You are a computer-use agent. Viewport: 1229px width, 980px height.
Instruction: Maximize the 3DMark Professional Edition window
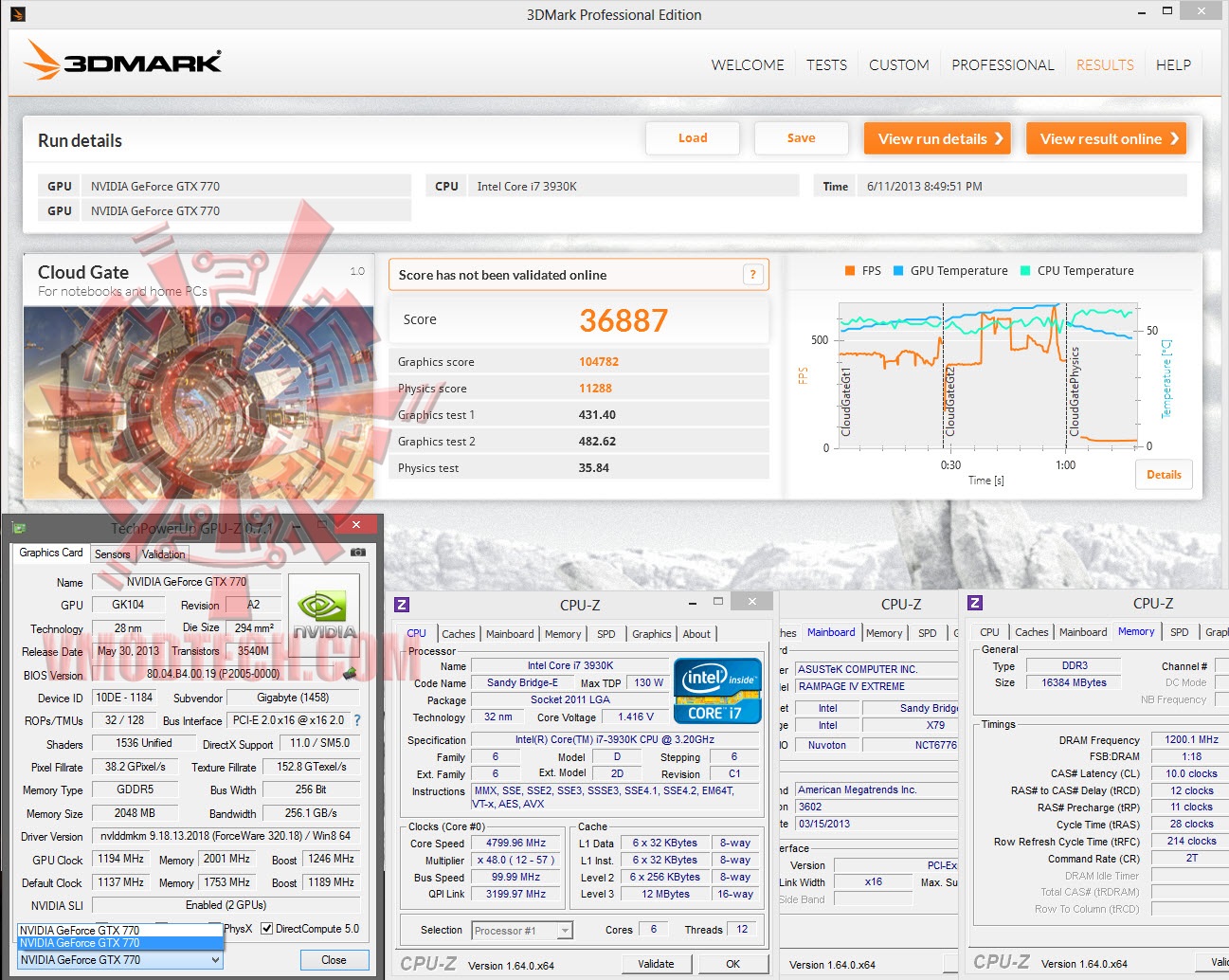[x=1166, y=11]
